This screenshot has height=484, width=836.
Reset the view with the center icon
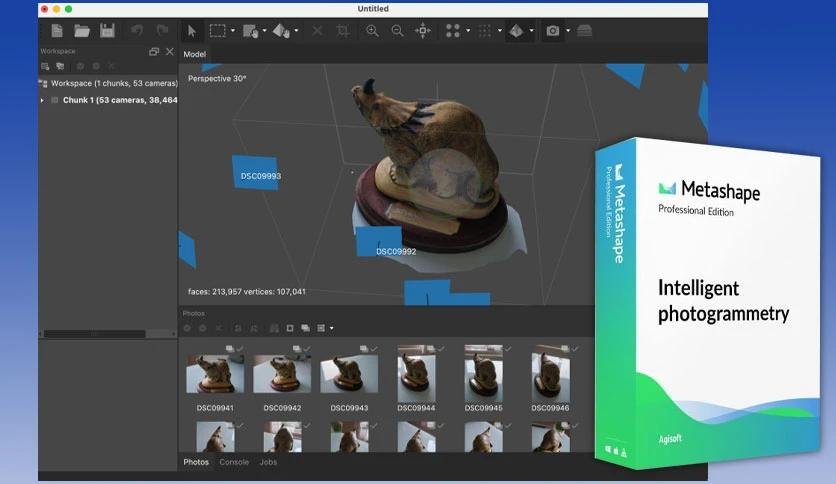(x=423, y=31)
